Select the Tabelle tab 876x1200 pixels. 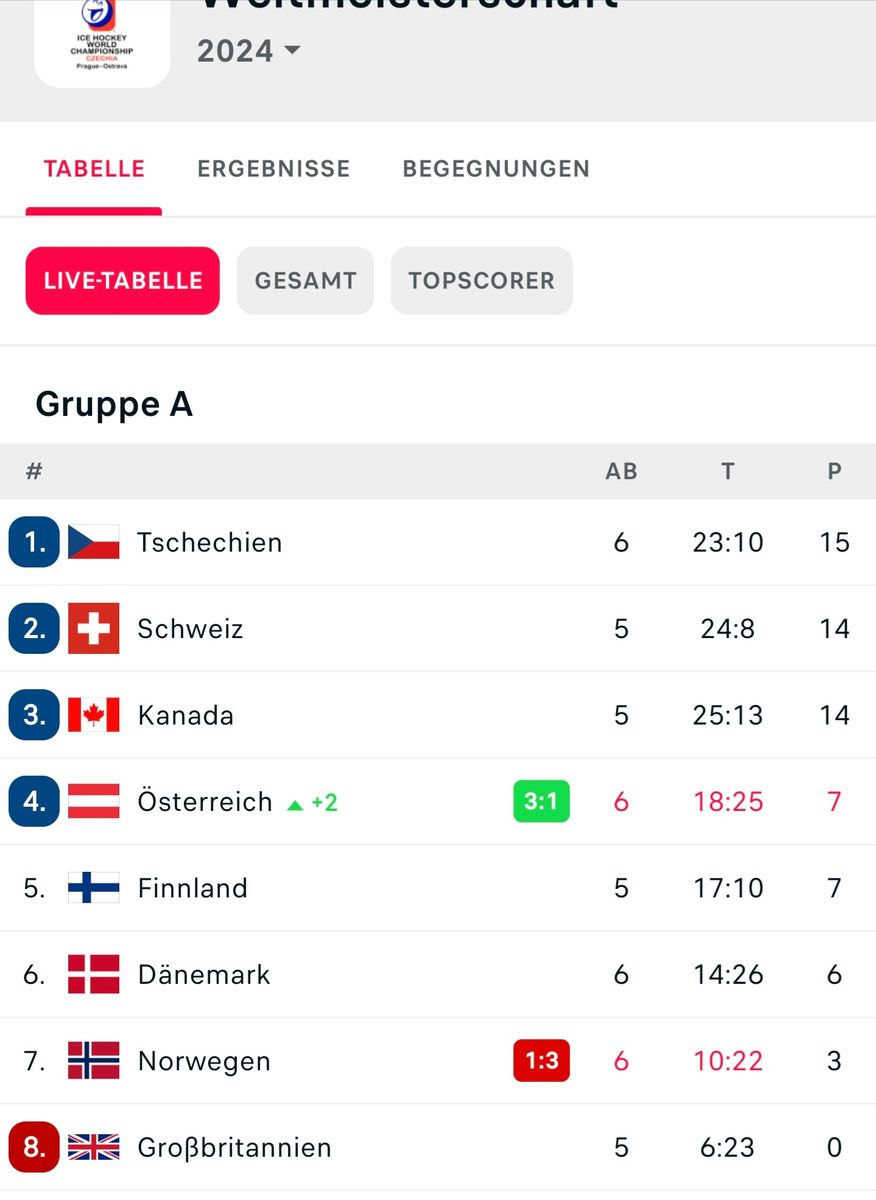94,169
